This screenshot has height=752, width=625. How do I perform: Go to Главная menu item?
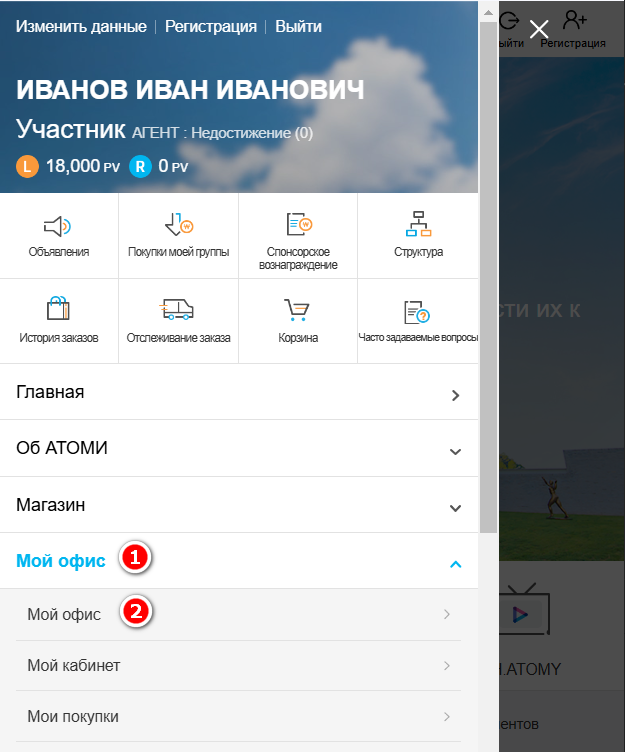(x=238, y=393)
